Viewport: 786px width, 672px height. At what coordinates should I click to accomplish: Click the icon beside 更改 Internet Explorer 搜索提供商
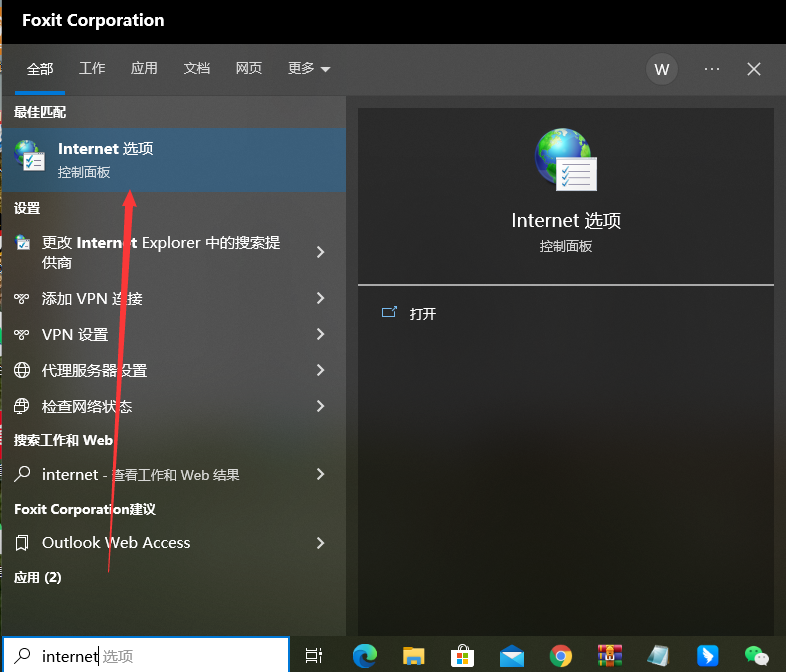pyautogui.click(x=23, y=243)
